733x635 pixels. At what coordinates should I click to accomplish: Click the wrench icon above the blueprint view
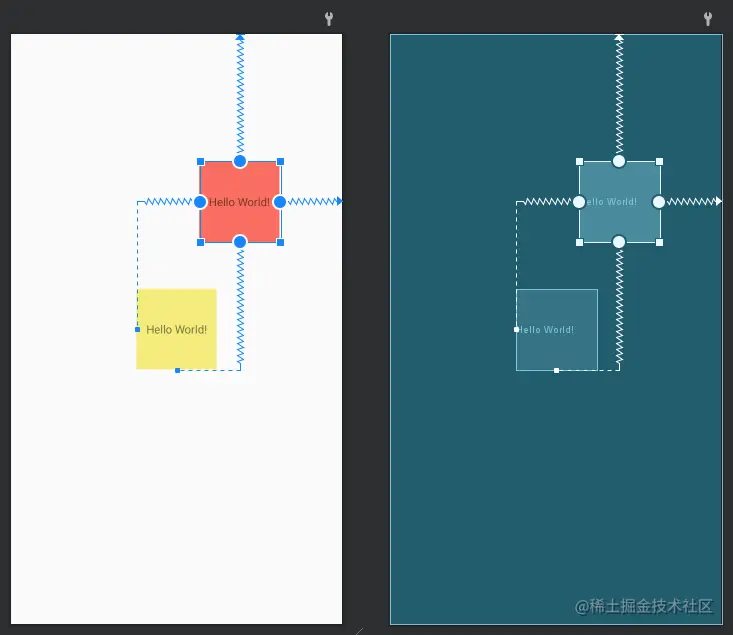pyautogui.click(x=708, y=19)
